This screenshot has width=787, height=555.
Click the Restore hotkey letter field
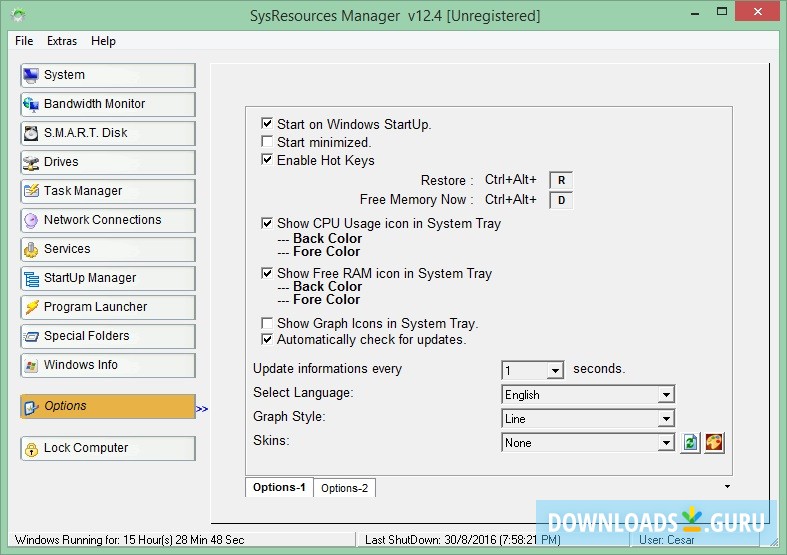(561, 180)
